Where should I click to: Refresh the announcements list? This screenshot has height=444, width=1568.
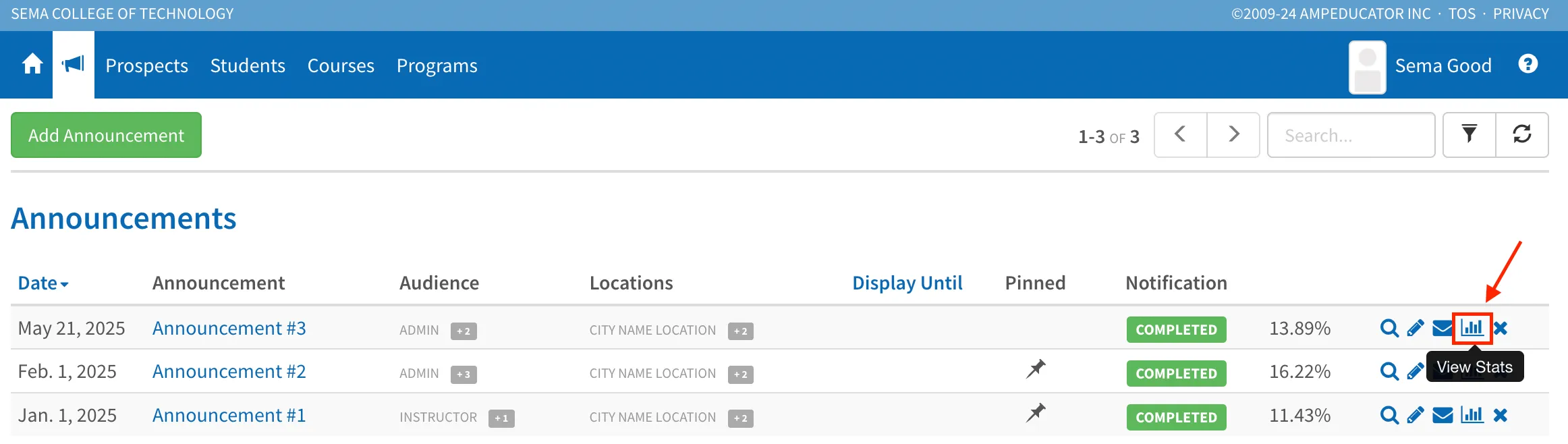pos(1522,135)
